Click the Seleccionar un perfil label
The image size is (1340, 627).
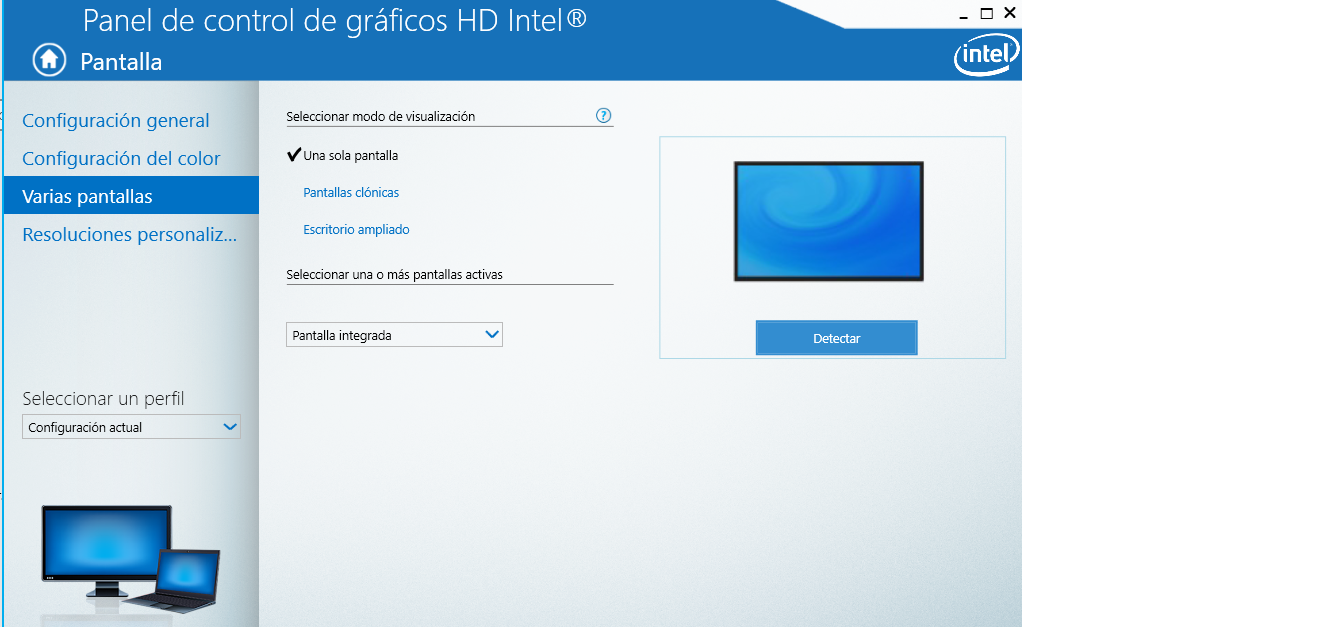(103, 398)
